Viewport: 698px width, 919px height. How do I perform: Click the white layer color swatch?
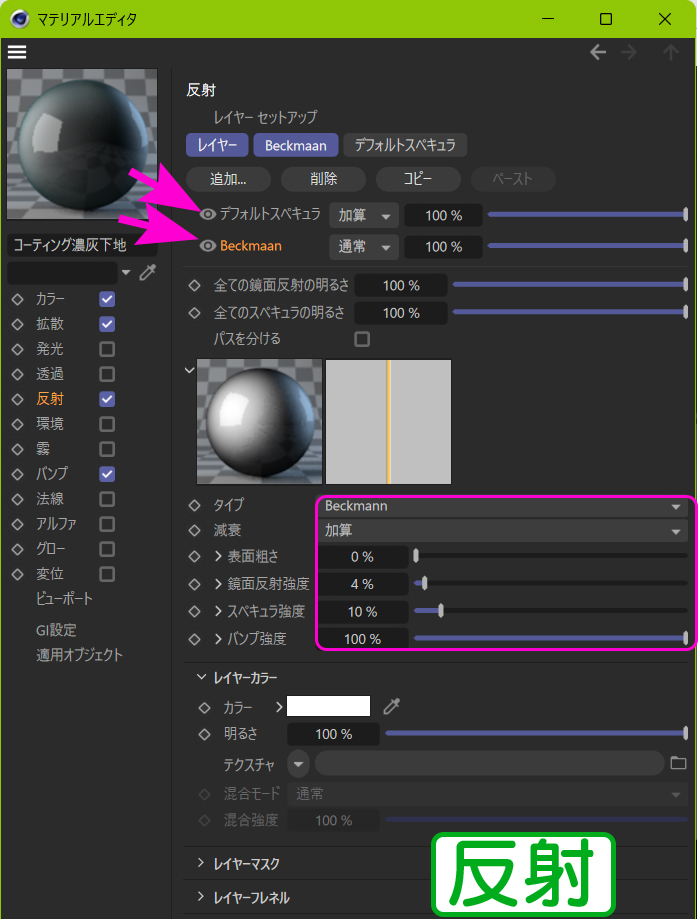point(328,707)
